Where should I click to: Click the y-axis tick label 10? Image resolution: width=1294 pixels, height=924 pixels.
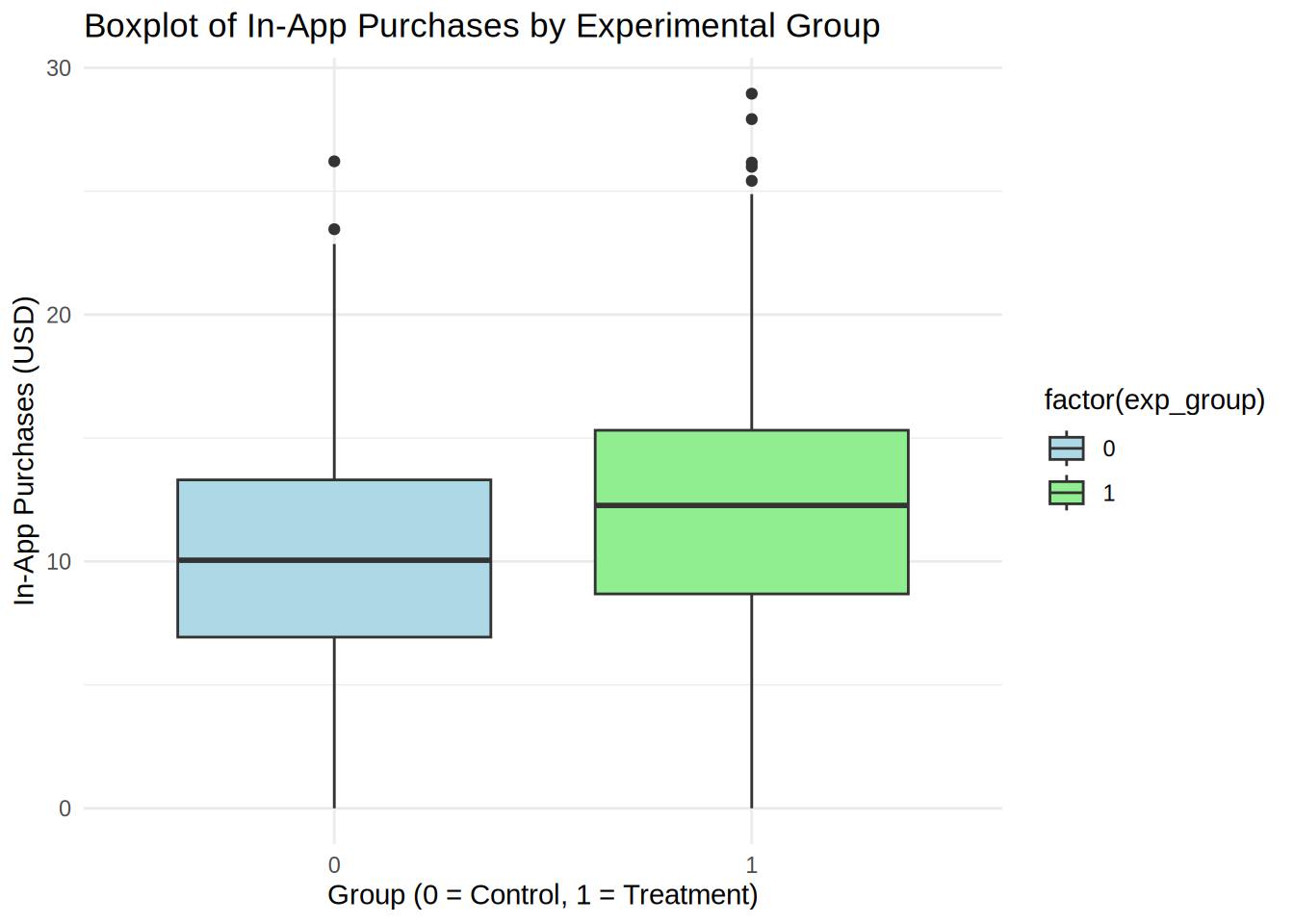pyautogui.click(x=59, y=562)
